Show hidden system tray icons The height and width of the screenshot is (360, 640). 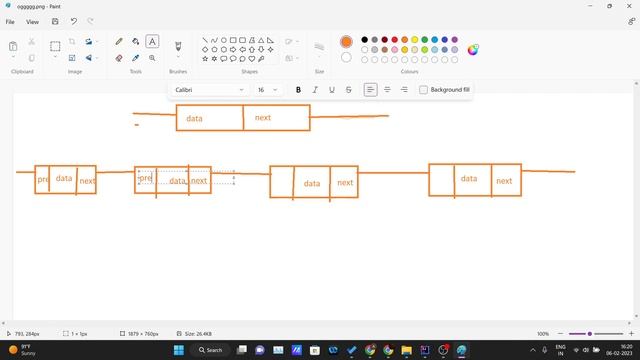(533, 350)
